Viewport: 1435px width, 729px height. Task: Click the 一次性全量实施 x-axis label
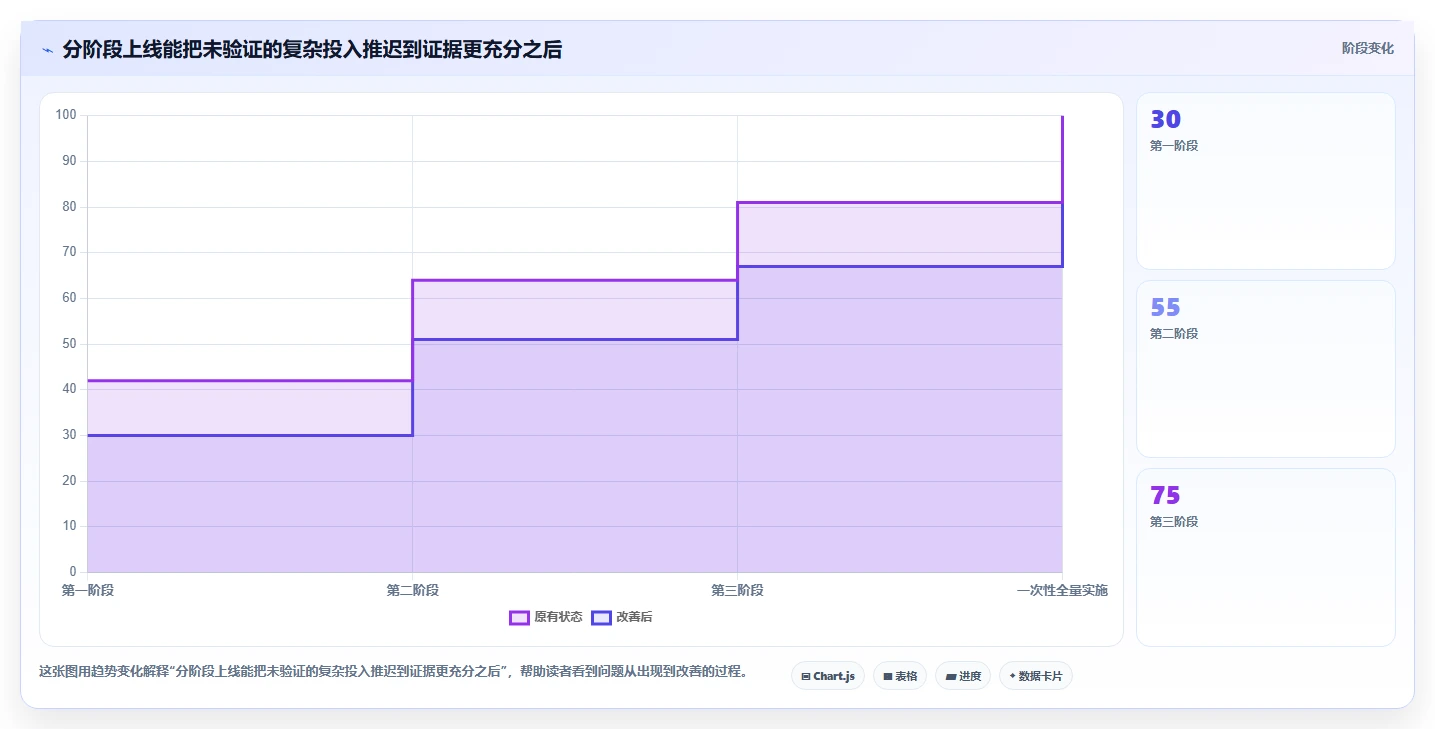[1062, 591]
